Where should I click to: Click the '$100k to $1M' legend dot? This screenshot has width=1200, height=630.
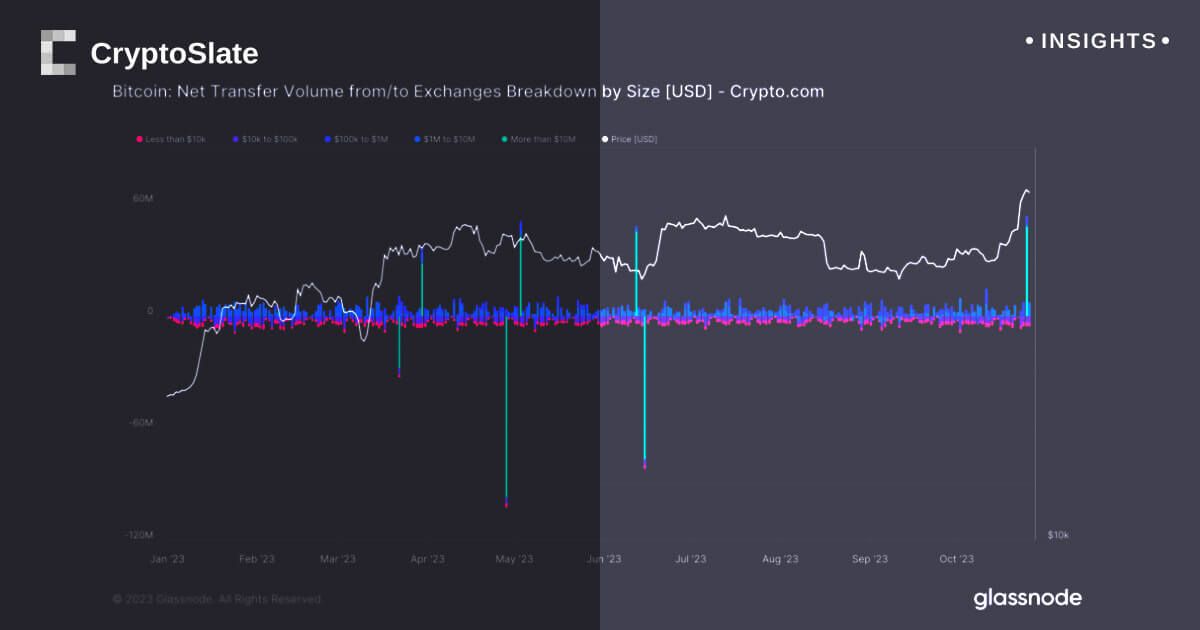click(327, 139)
